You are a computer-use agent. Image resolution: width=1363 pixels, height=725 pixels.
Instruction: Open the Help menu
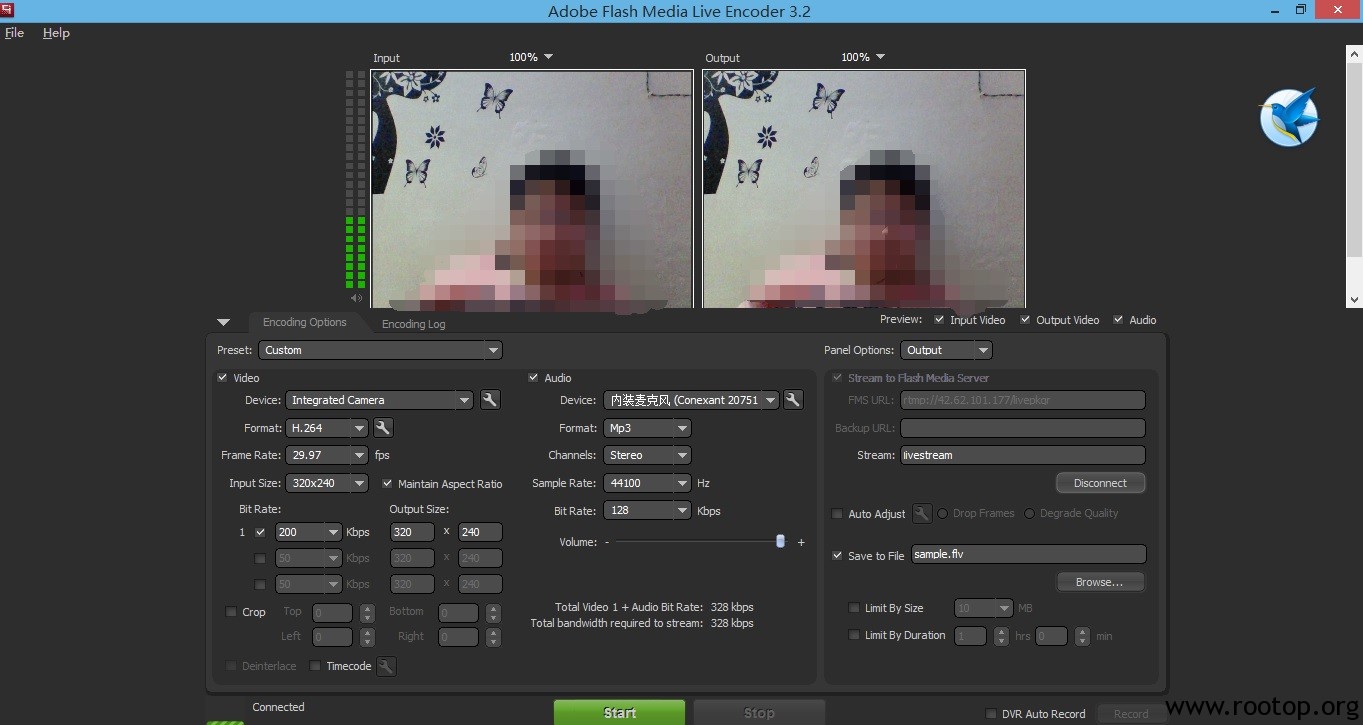click(56, 33)
